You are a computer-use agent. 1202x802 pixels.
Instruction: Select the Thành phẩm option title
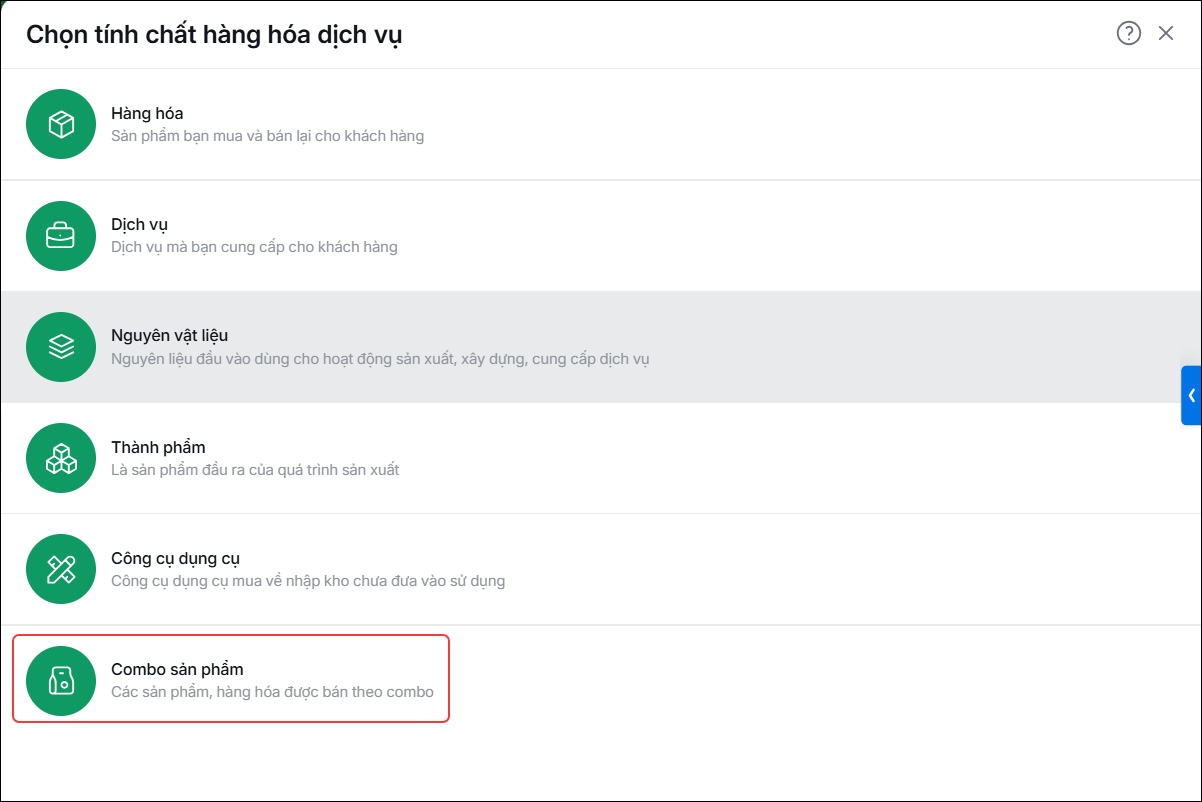[158, 447]
